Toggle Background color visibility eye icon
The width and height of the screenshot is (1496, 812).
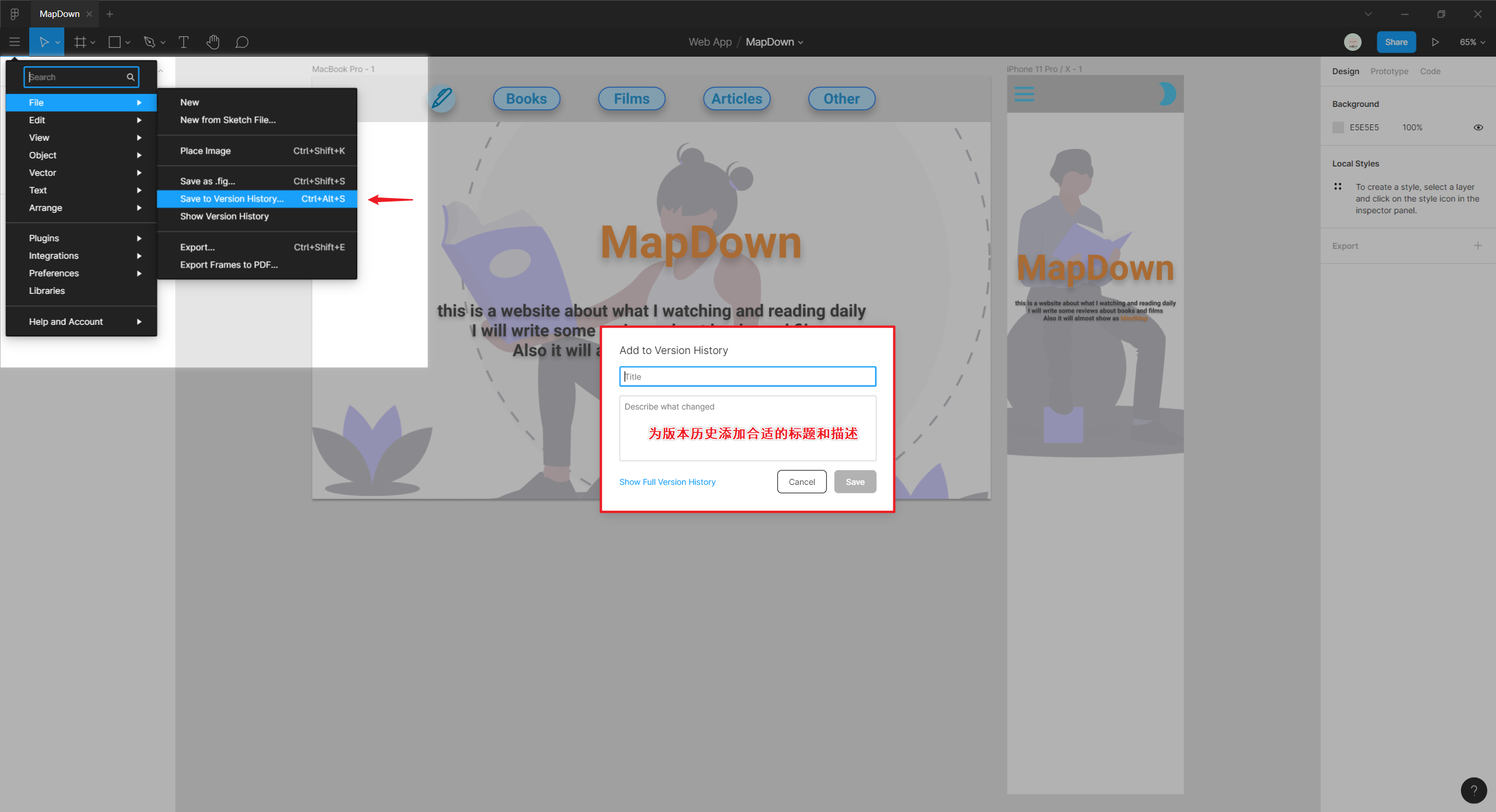(x=1478, y=127)
